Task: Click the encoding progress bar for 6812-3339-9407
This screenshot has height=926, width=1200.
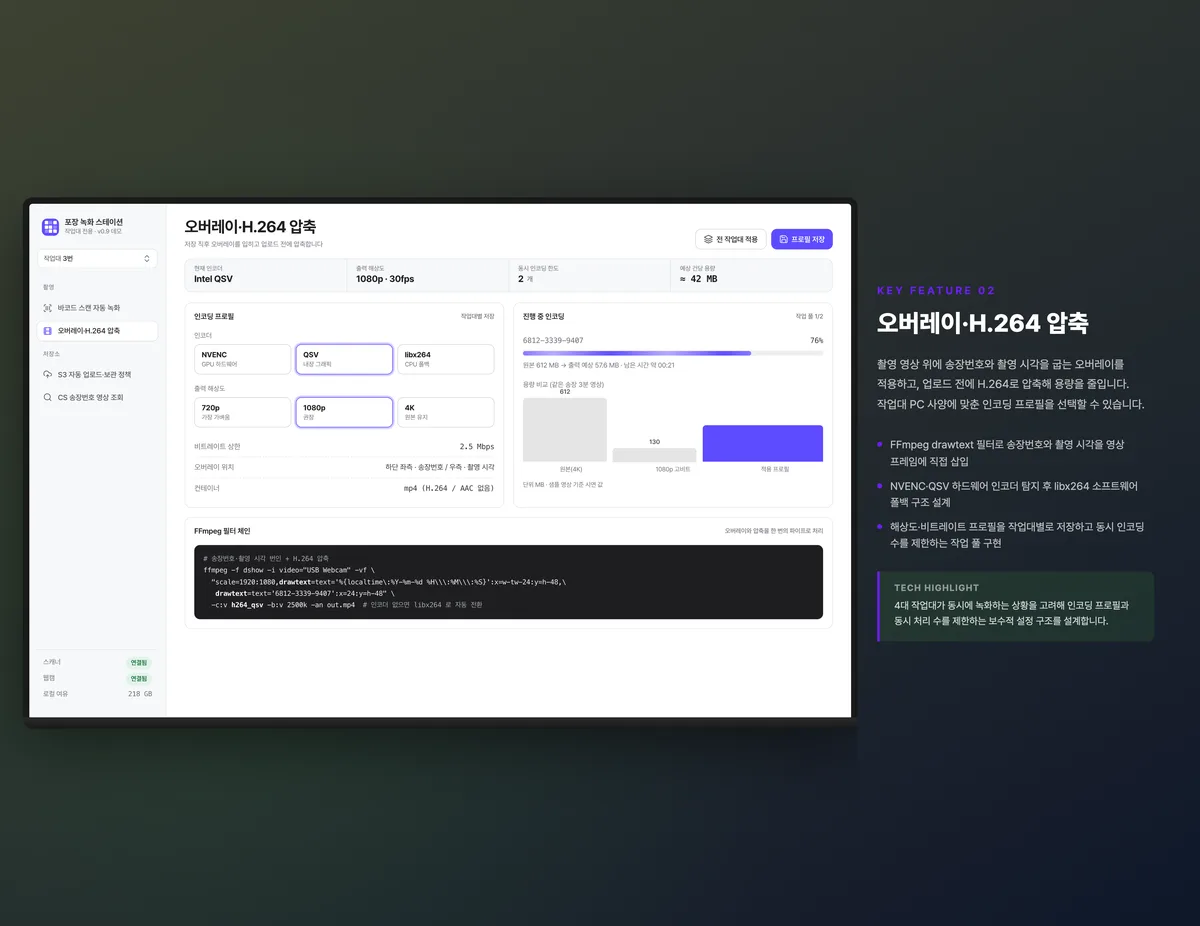Action: pos(673,353)
